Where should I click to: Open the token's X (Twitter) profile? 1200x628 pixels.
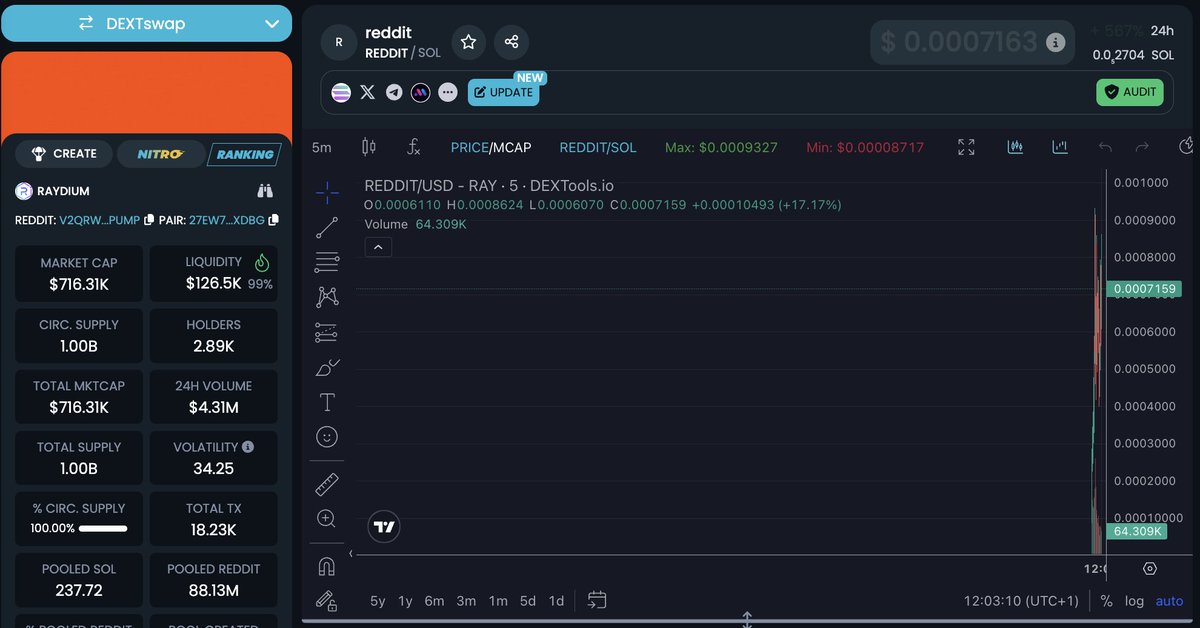[368, 92]
